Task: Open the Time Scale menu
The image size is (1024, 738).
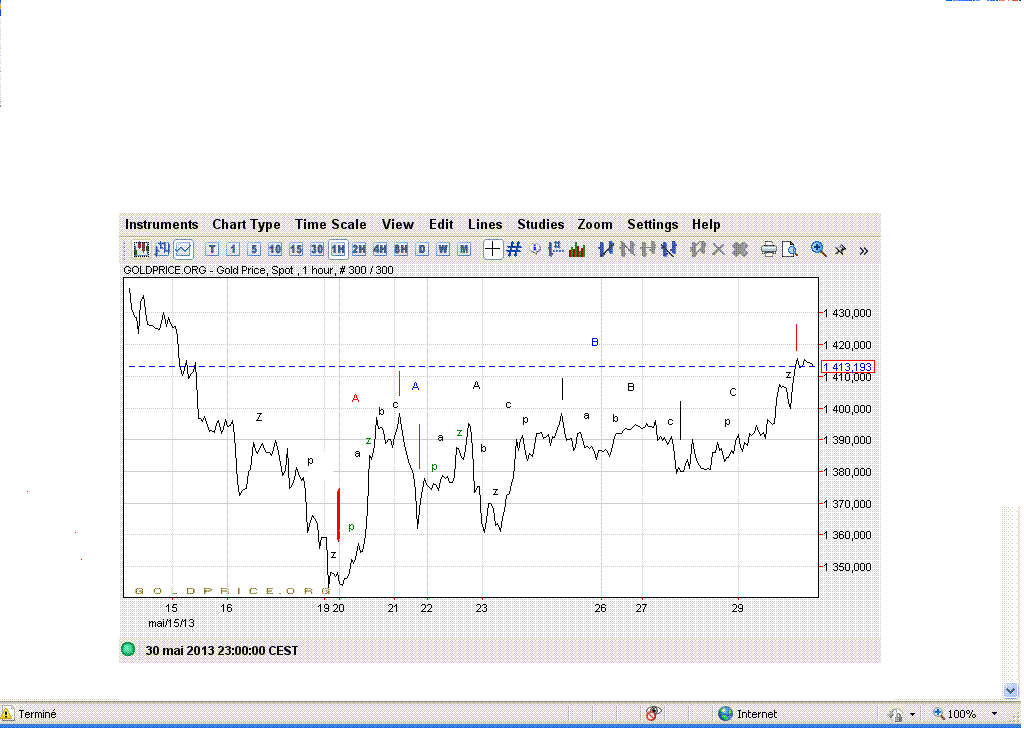Action: 330,225
